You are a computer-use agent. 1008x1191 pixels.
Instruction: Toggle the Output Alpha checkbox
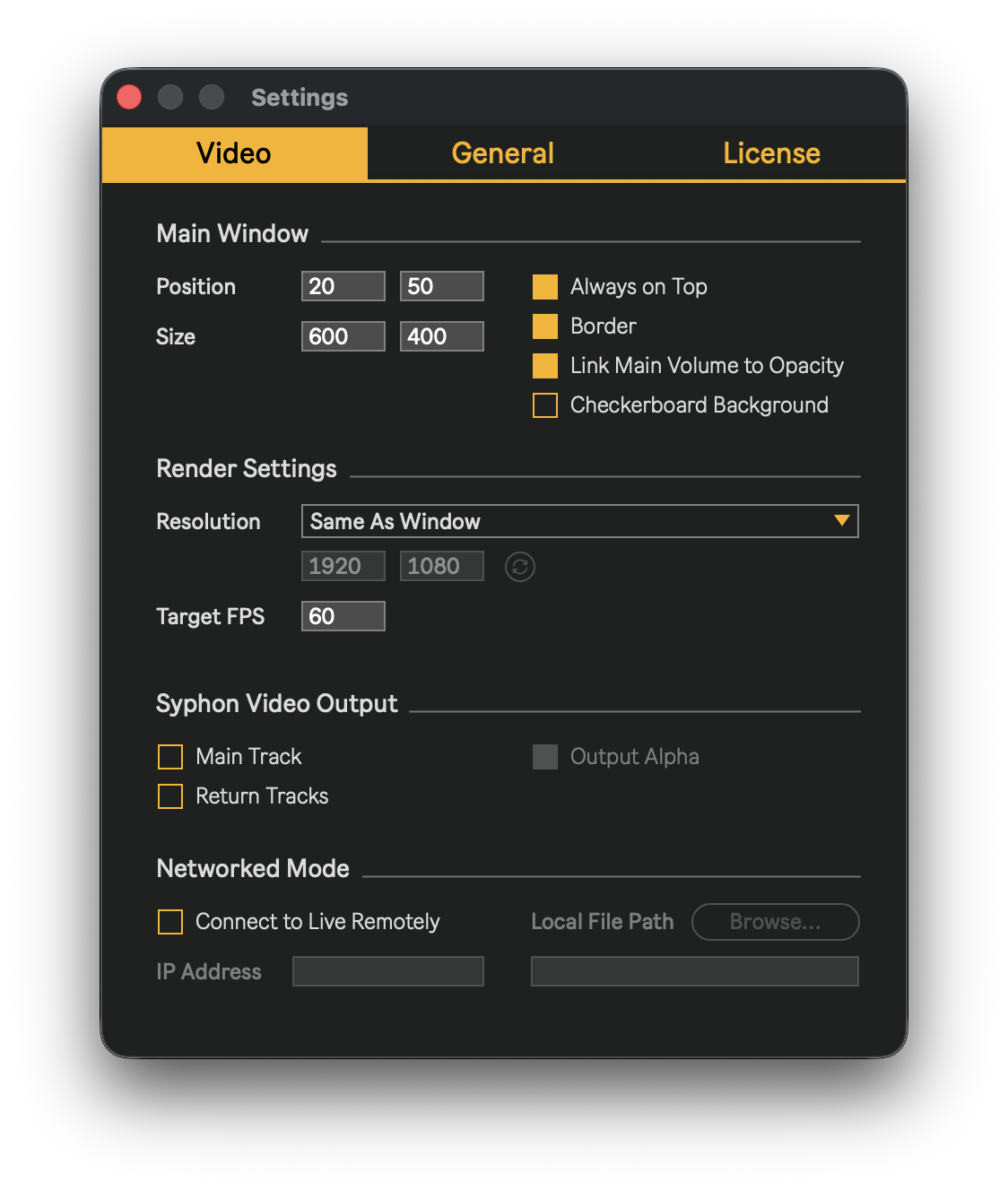545,757
